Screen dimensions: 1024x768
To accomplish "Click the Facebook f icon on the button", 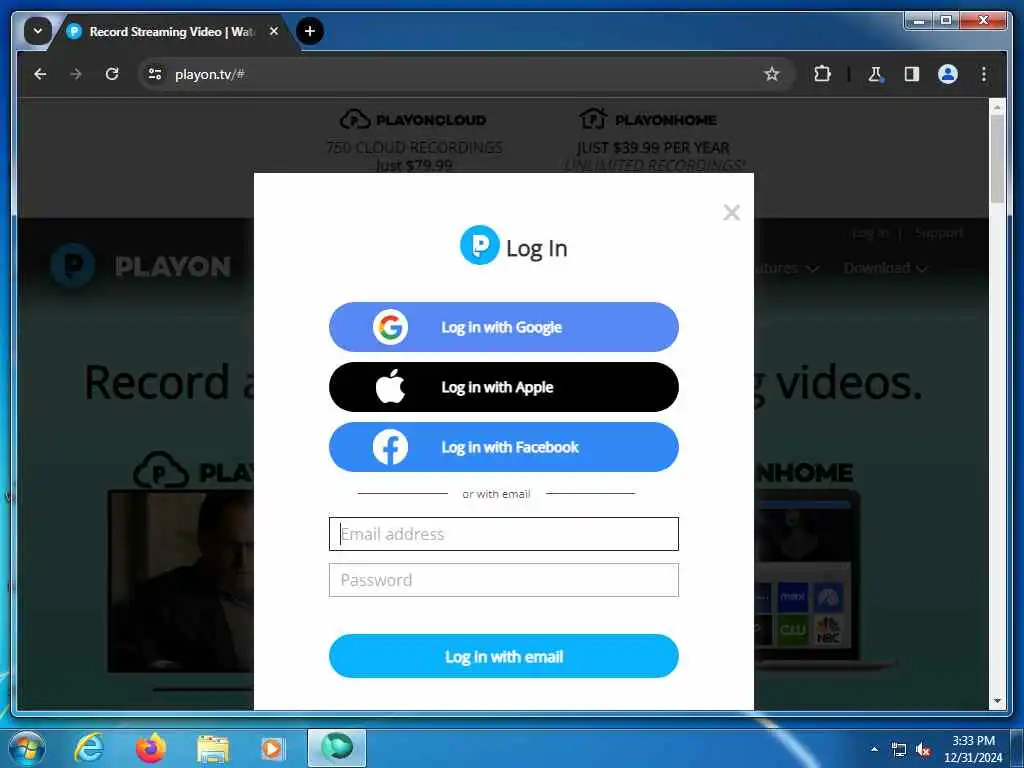I will [390, 447].
